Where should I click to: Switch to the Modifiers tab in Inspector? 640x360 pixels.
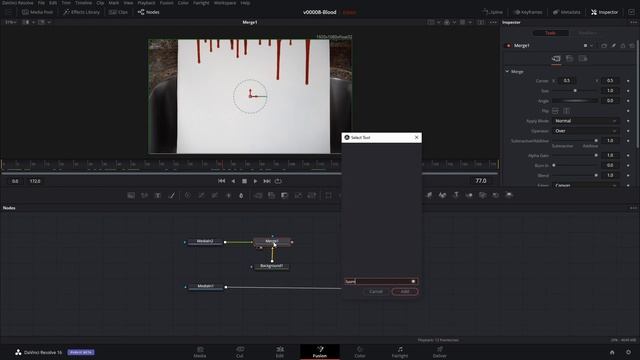588,33
